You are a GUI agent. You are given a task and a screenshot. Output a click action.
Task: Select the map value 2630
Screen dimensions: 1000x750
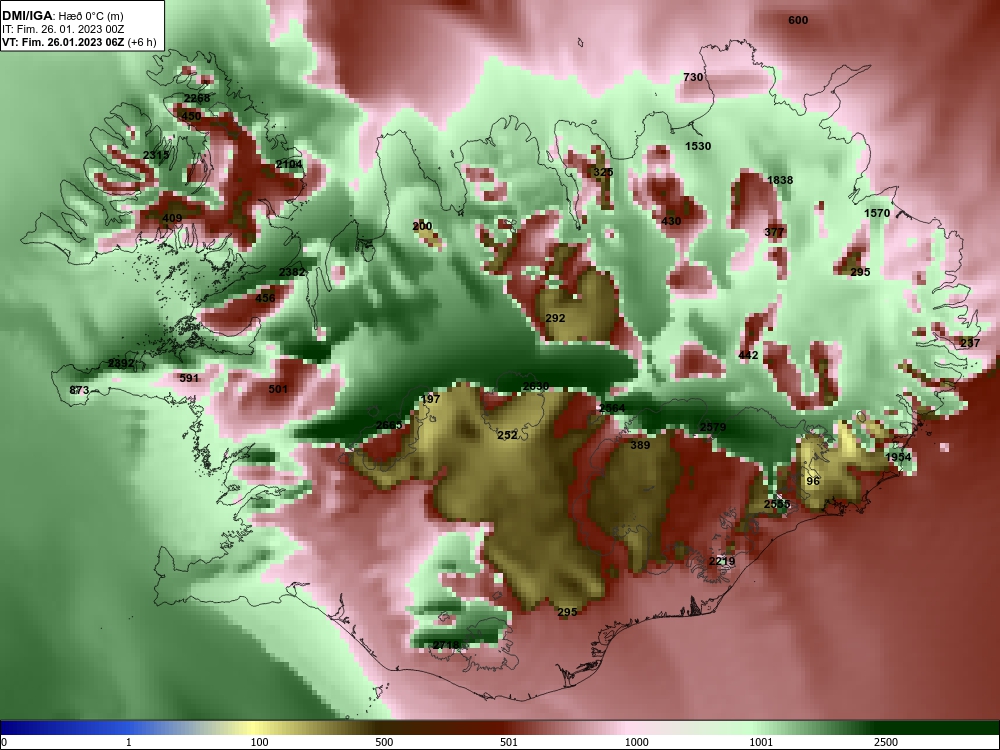coord(535,386)
